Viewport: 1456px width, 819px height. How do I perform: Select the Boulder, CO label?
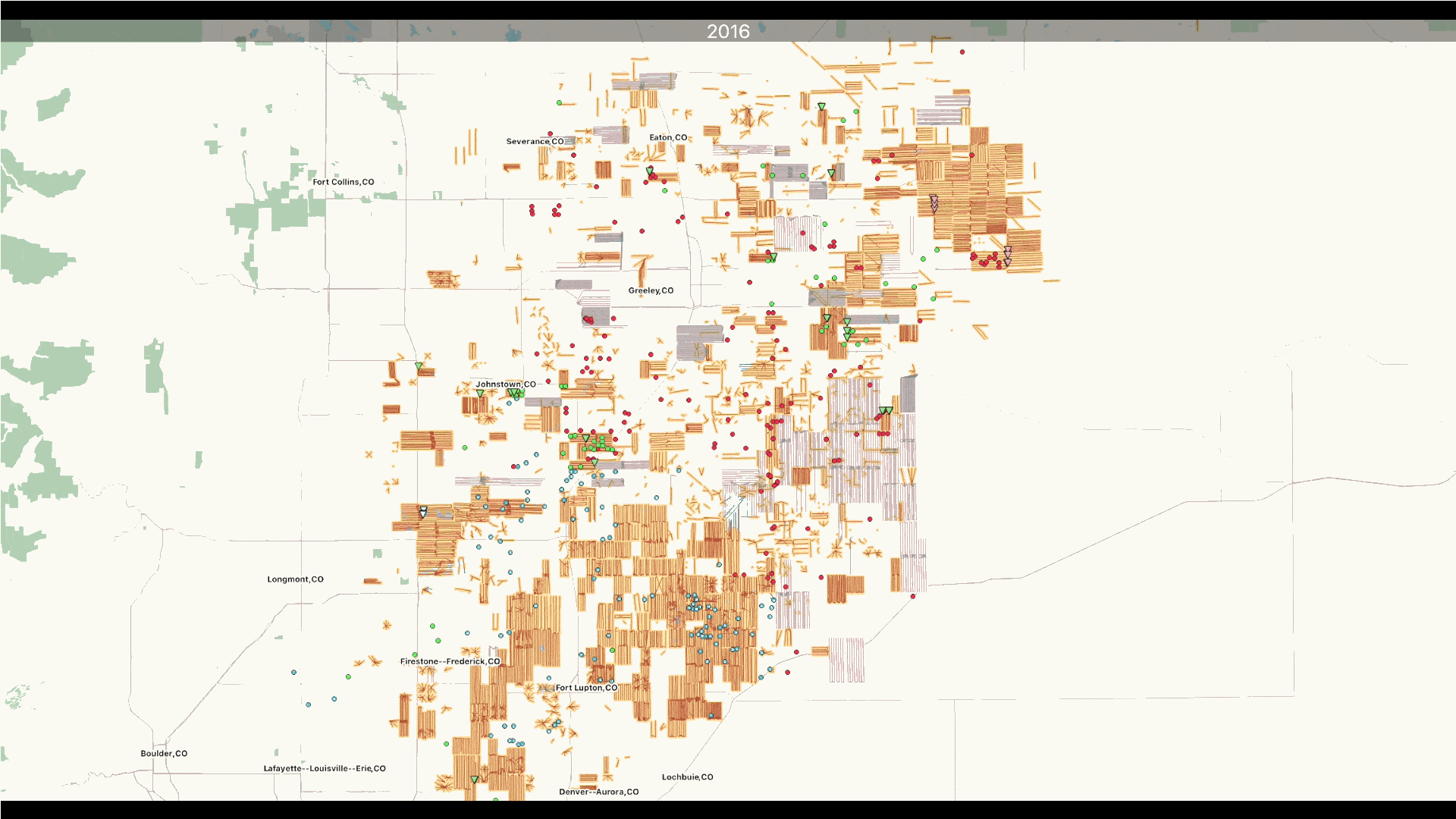(164, 754)
